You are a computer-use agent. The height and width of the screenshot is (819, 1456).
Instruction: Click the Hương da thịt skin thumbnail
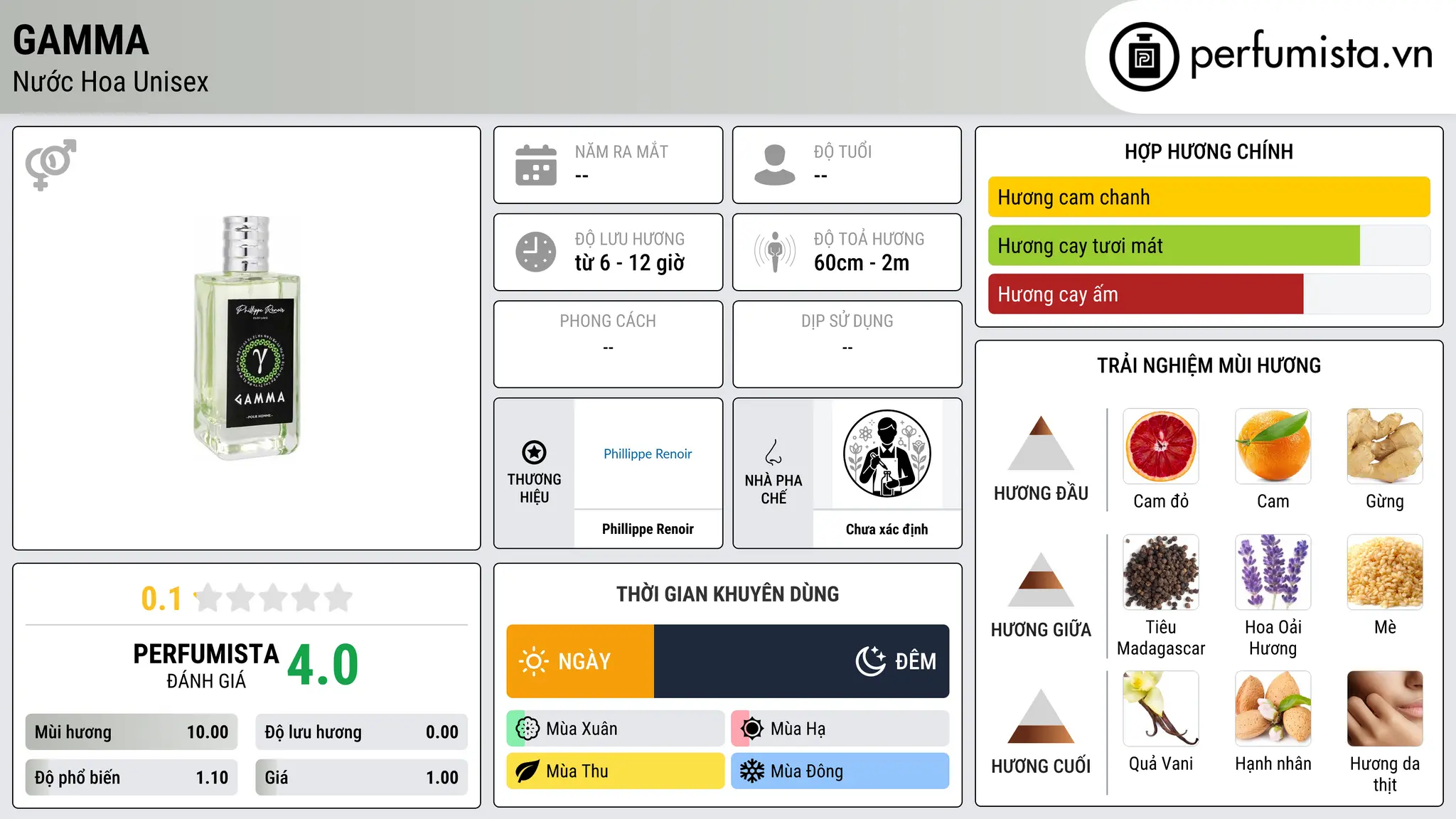[1385, 709]
